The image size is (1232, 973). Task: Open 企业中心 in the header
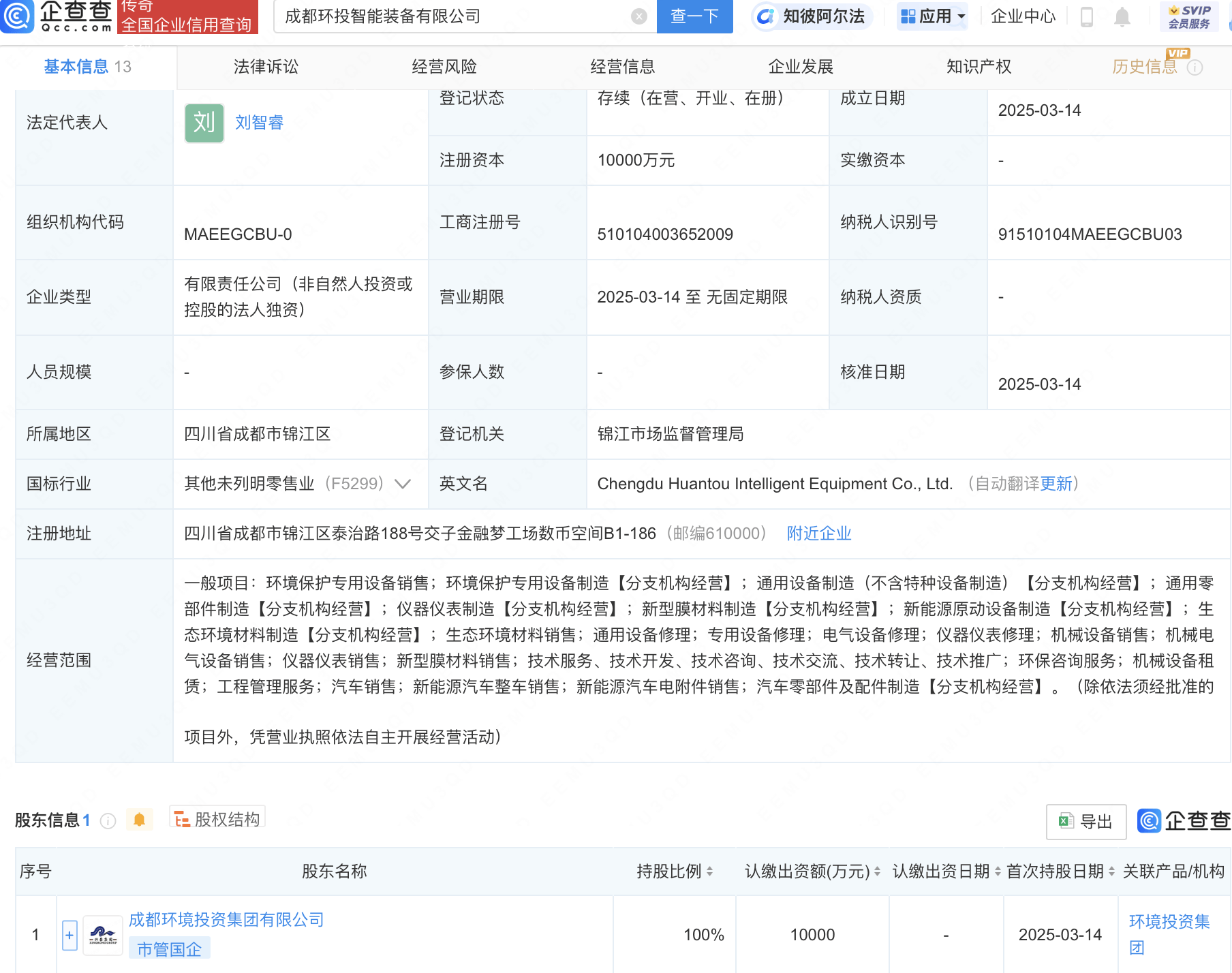[x=1023, y=16]
